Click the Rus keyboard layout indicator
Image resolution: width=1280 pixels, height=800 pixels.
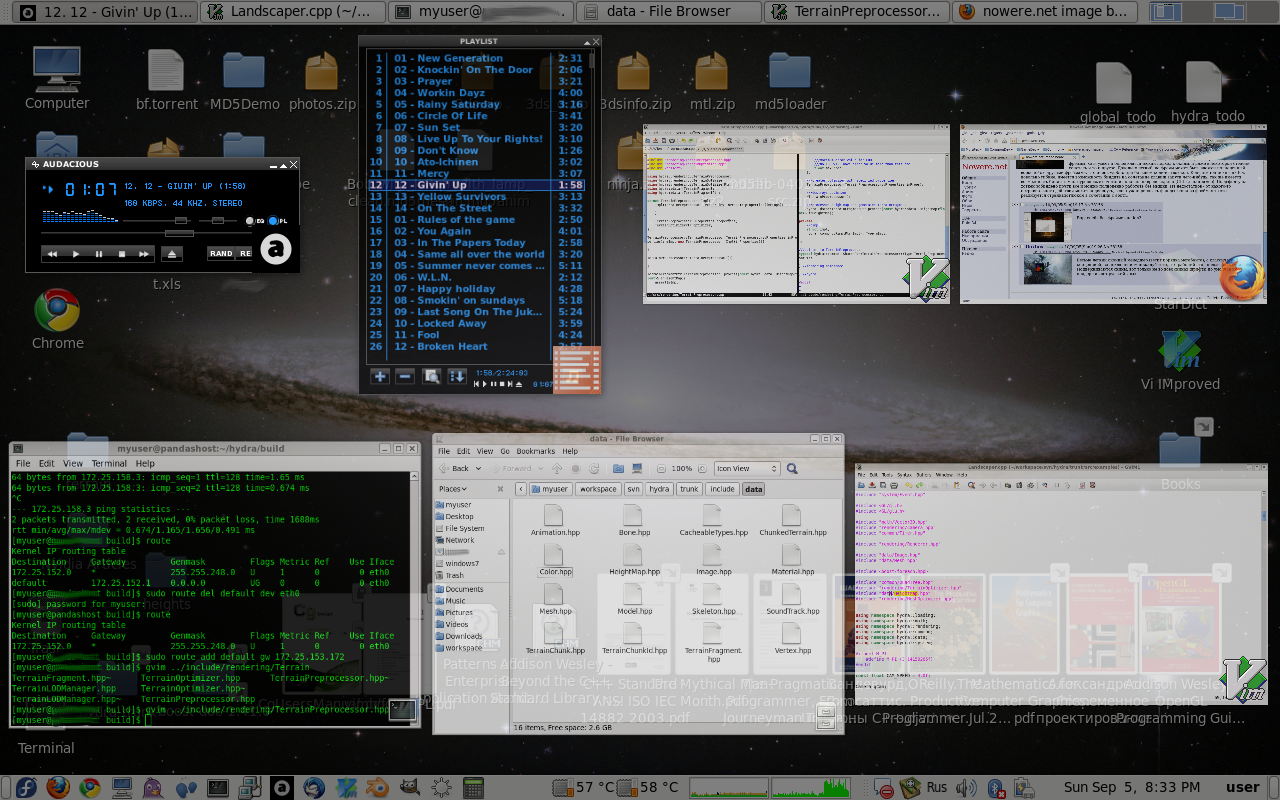pyautogui.click(x=936, y=788)
